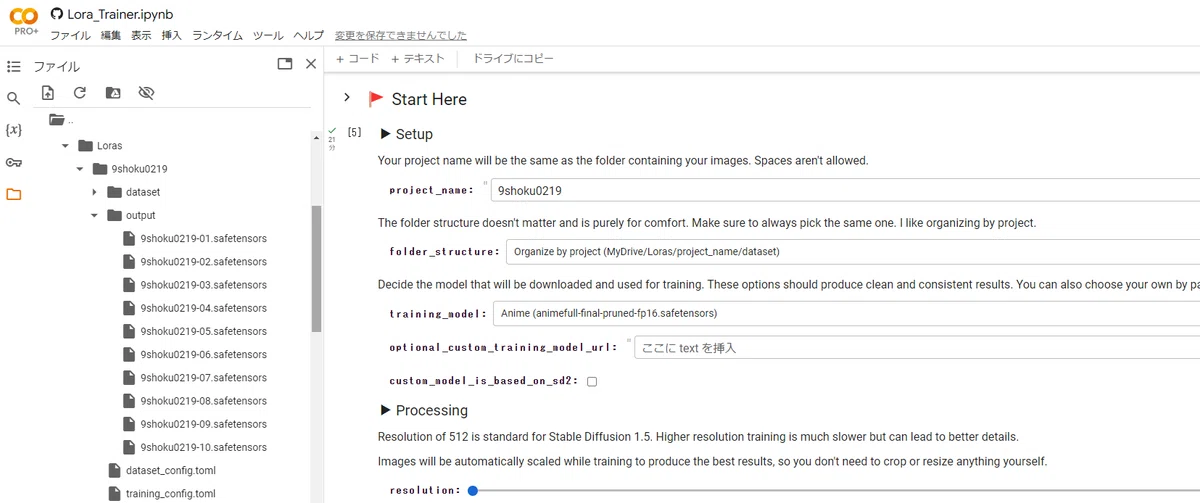Viewport: 1200px width, 503px height.
Task: Click the GitHub icon beside notebook title
Action: point(57,14)
